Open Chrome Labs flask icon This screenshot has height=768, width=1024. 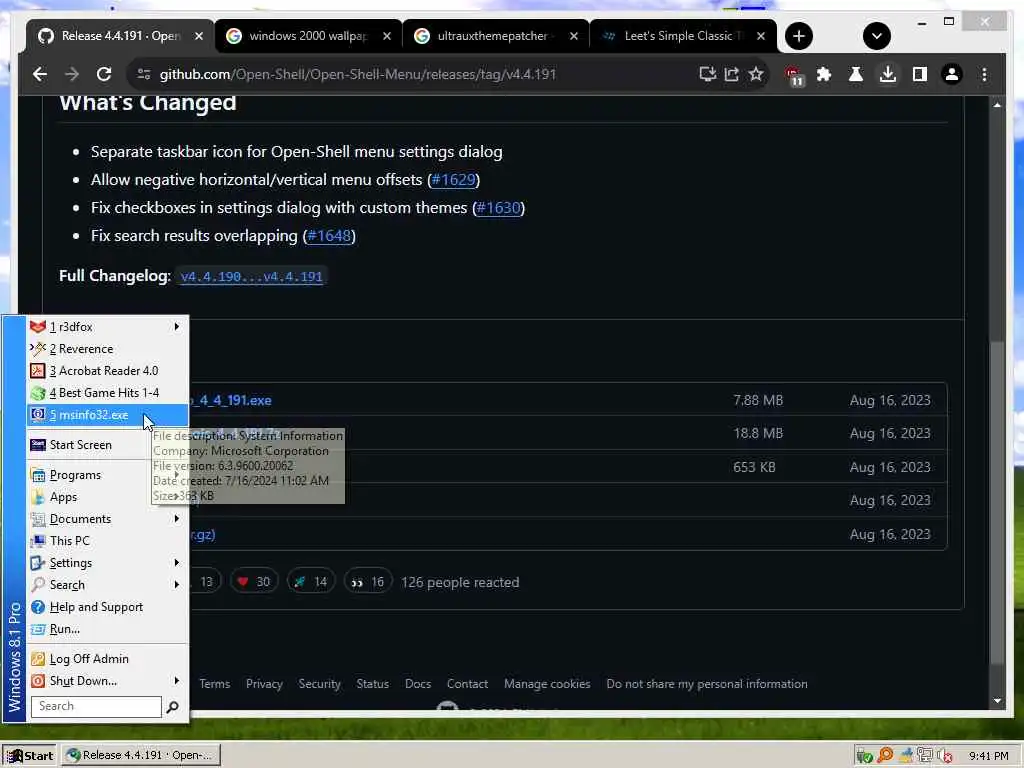point(856,74)
